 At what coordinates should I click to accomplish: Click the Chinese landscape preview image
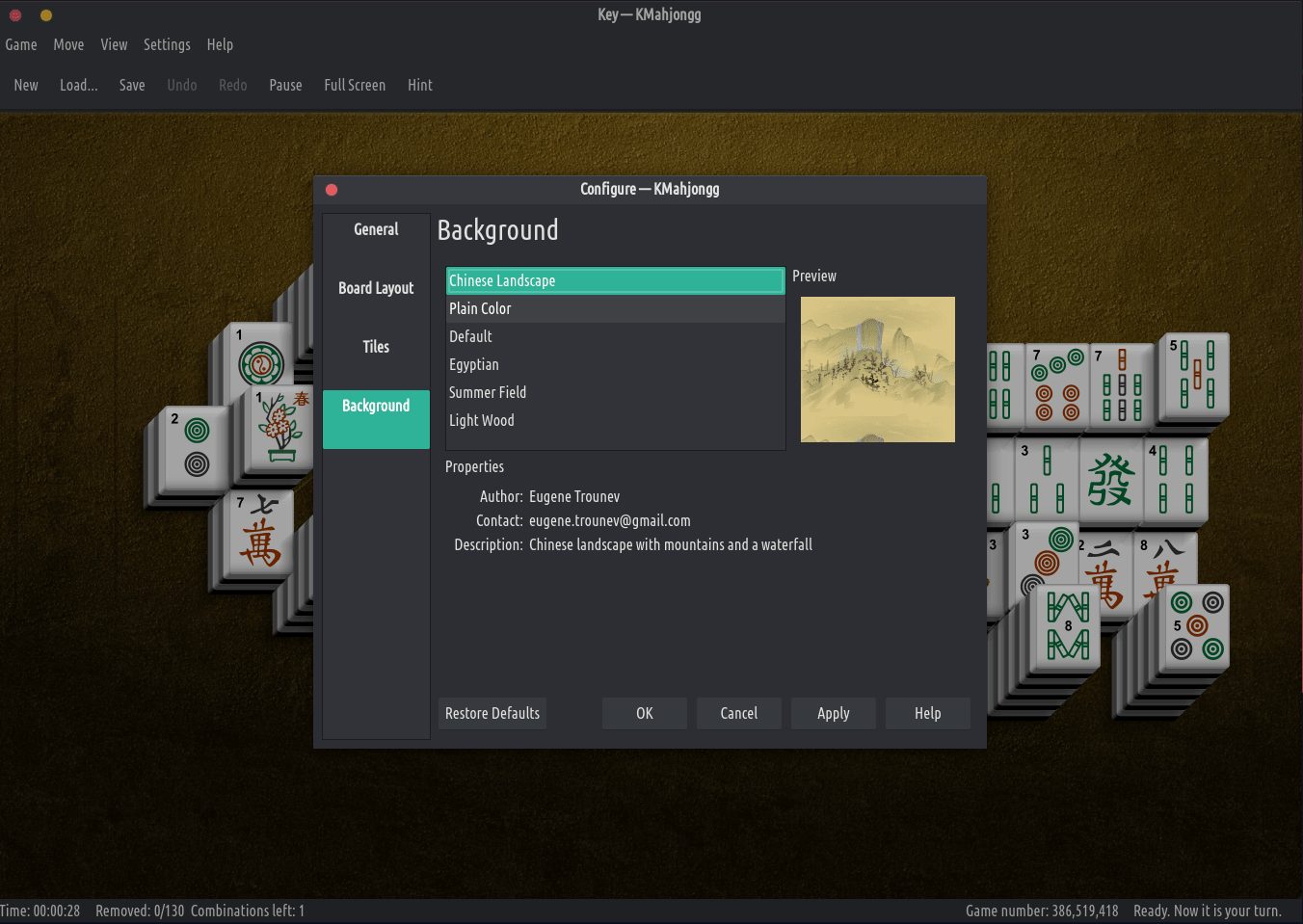[877, 369]
